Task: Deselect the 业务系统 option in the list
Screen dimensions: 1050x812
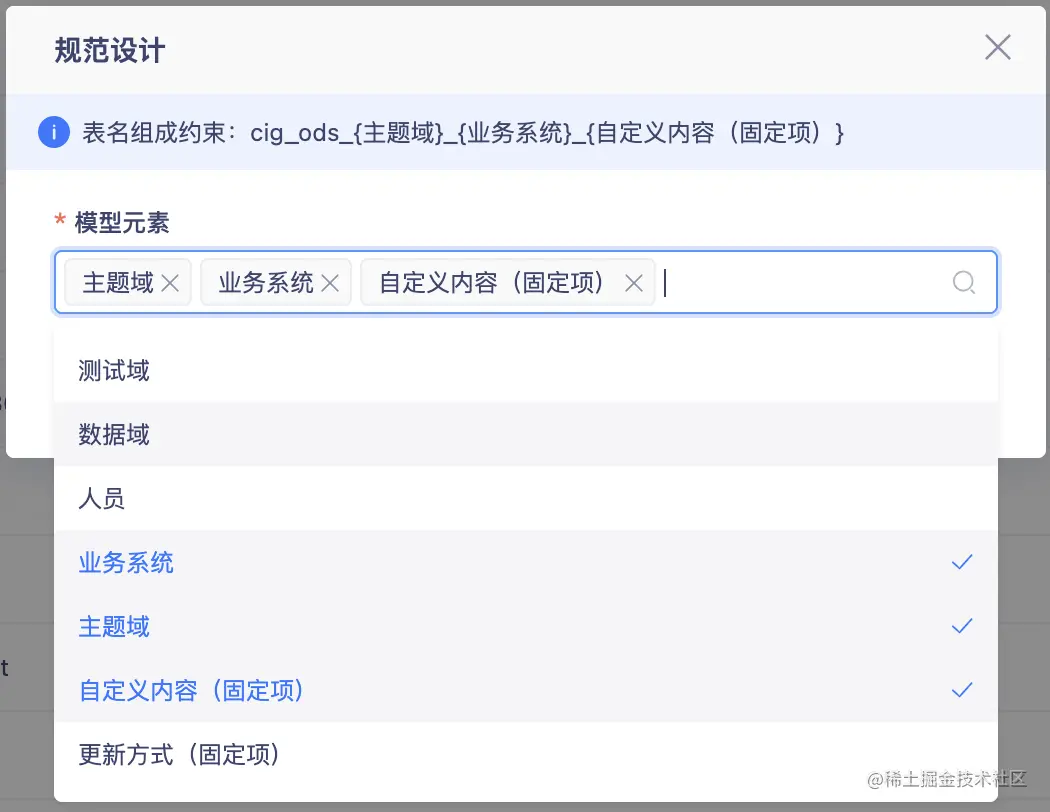Action: [x=125, y=562]
